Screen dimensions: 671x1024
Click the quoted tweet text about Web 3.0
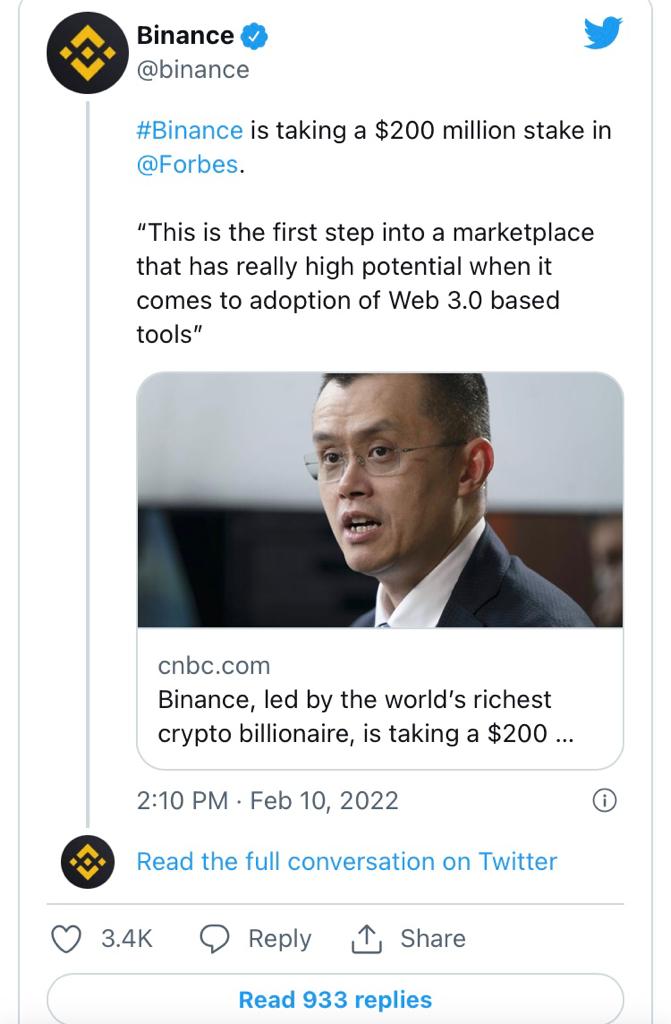(x=365, y=283)
